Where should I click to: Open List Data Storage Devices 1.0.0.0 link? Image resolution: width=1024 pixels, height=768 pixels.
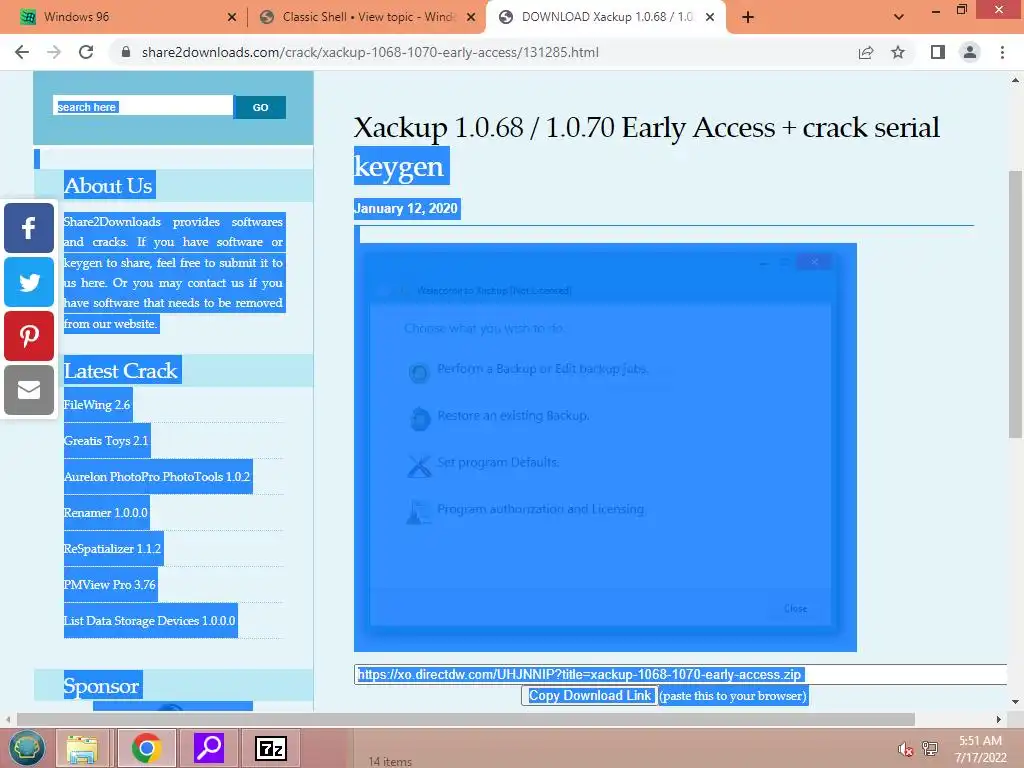click(x=150, y=620)
